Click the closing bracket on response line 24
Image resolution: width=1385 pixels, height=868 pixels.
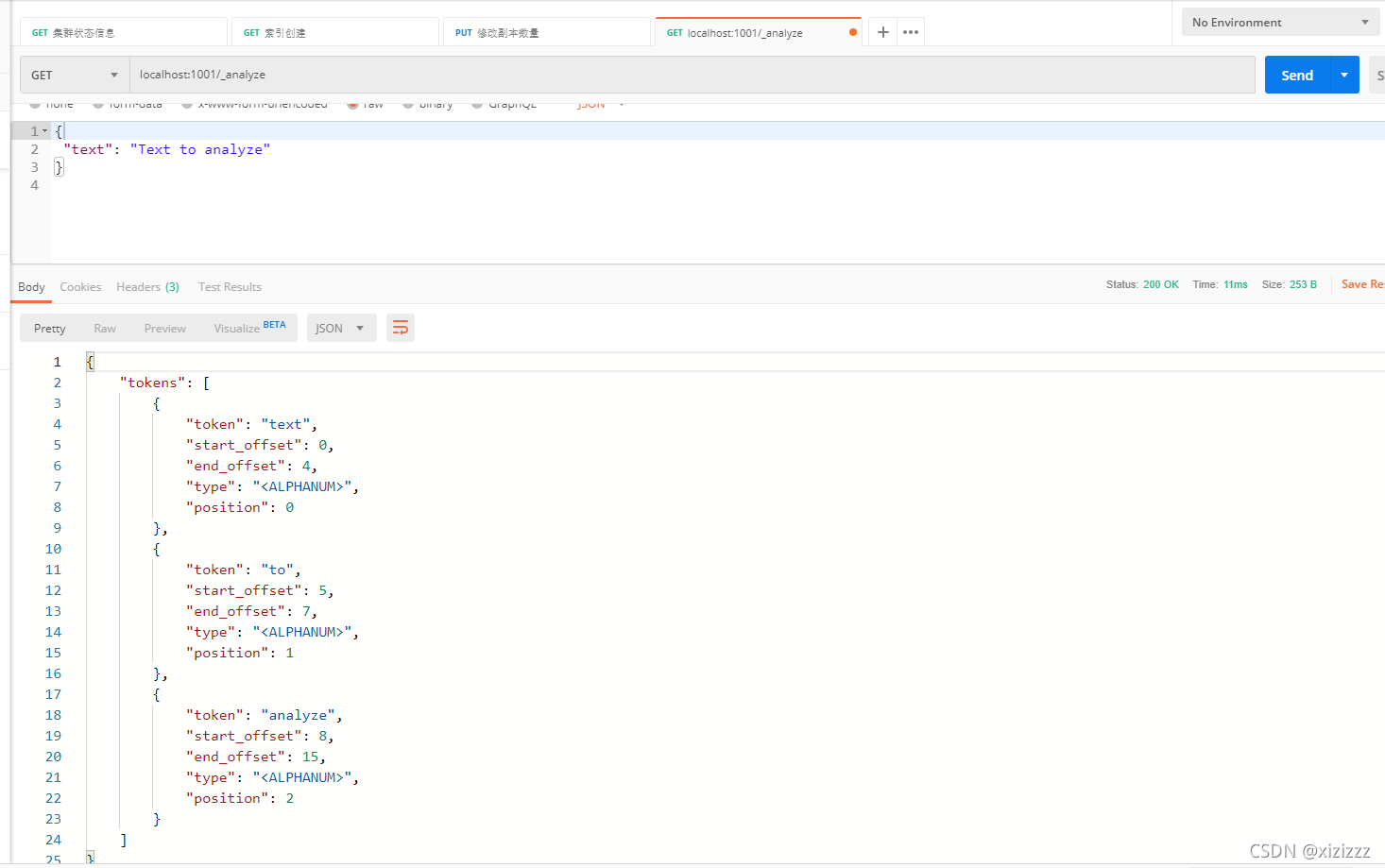124,840
